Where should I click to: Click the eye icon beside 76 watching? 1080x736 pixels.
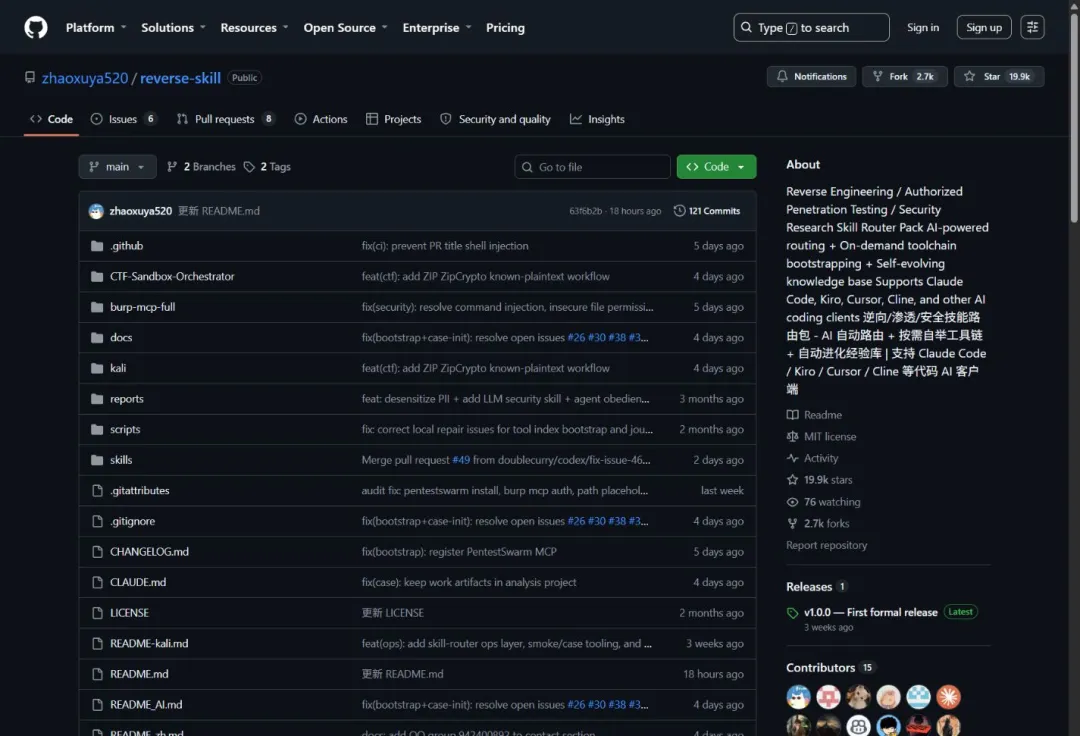tap(792, 502)
